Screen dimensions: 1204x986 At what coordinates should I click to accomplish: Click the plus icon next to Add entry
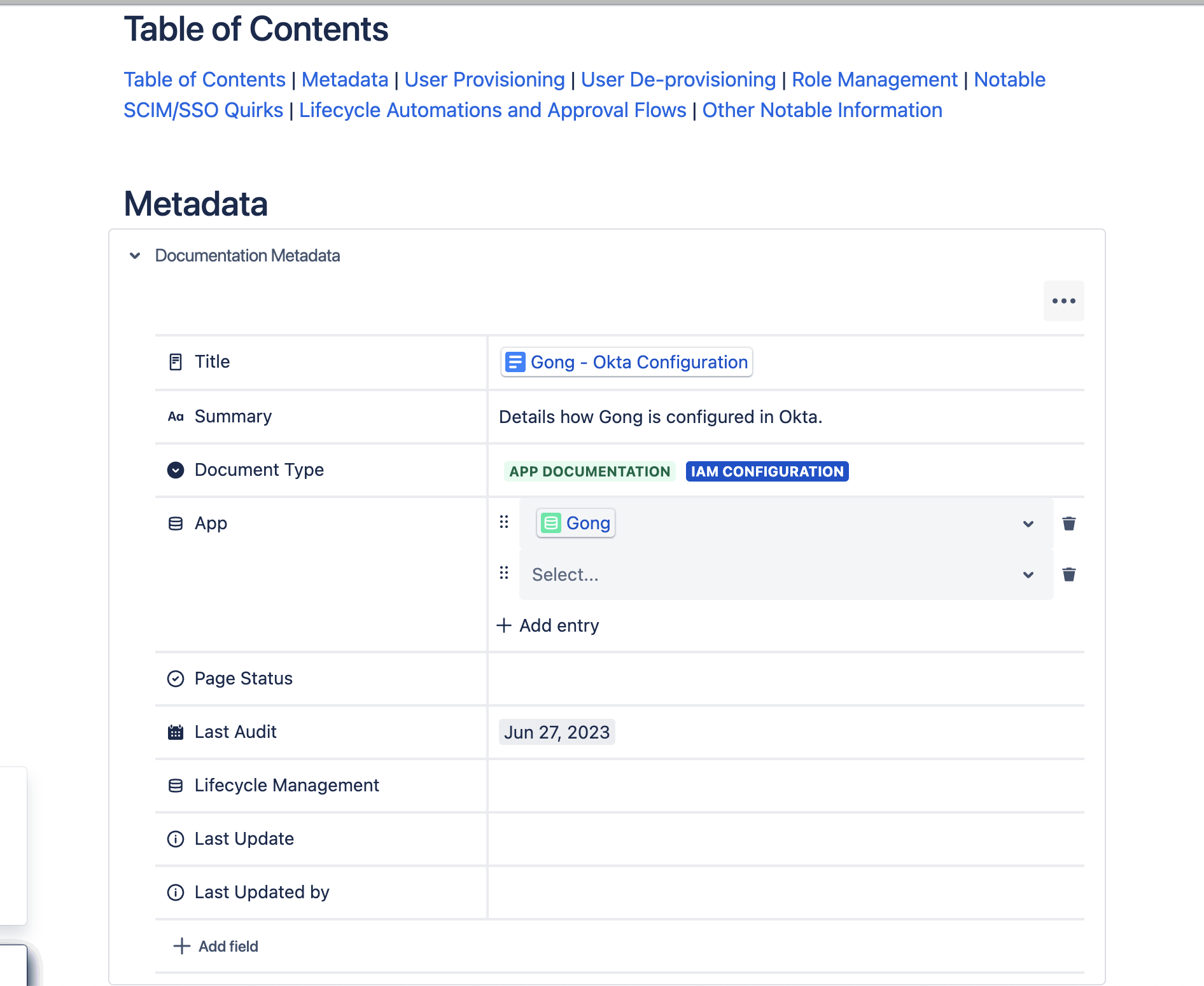(504, 625)
